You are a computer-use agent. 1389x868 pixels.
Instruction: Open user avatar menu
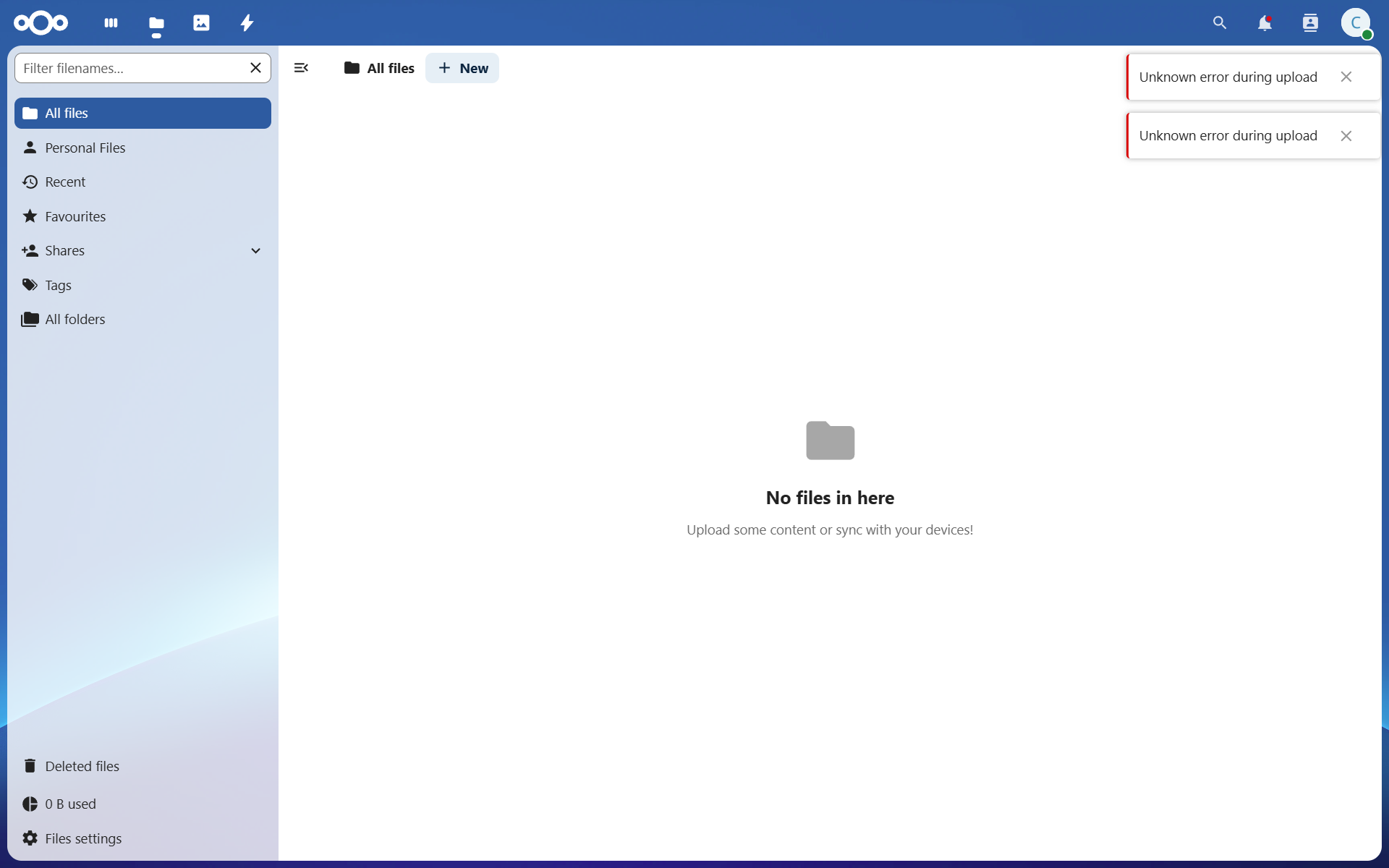click(1356, 23)
